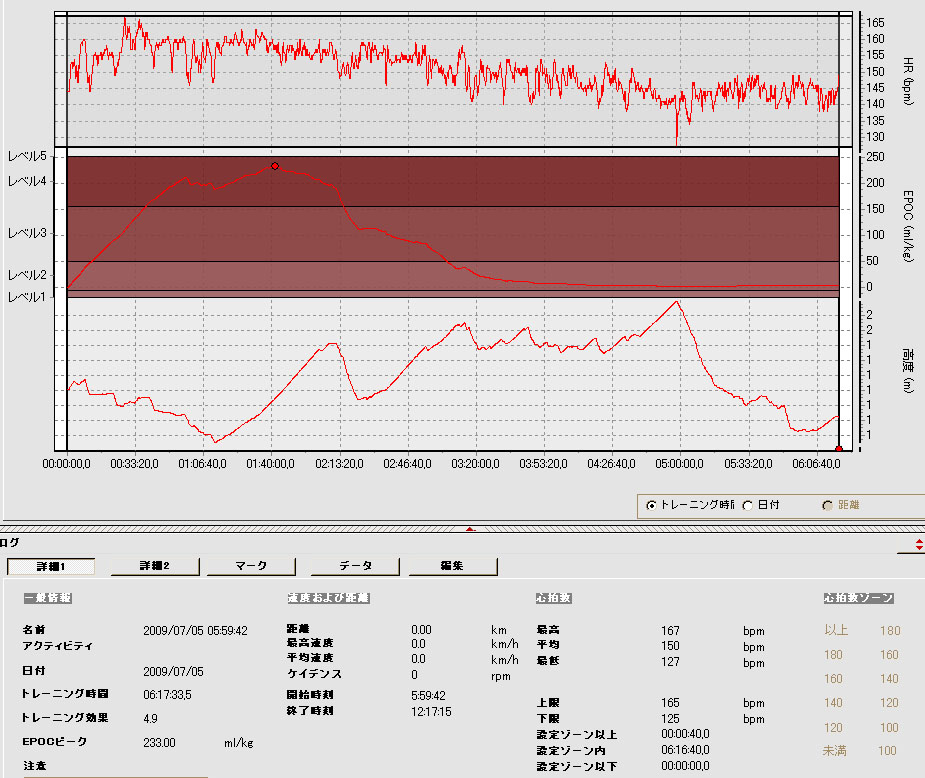925x778 pixels.
Task: Click the EPOC peak value 233.00
Action: click(159, 743)
